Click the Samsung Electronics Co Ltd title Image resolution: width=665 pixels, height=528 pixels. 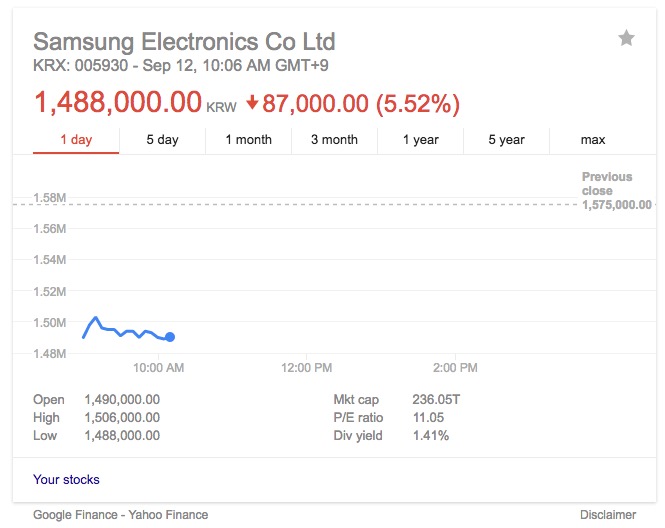click(x=184, y=42)
